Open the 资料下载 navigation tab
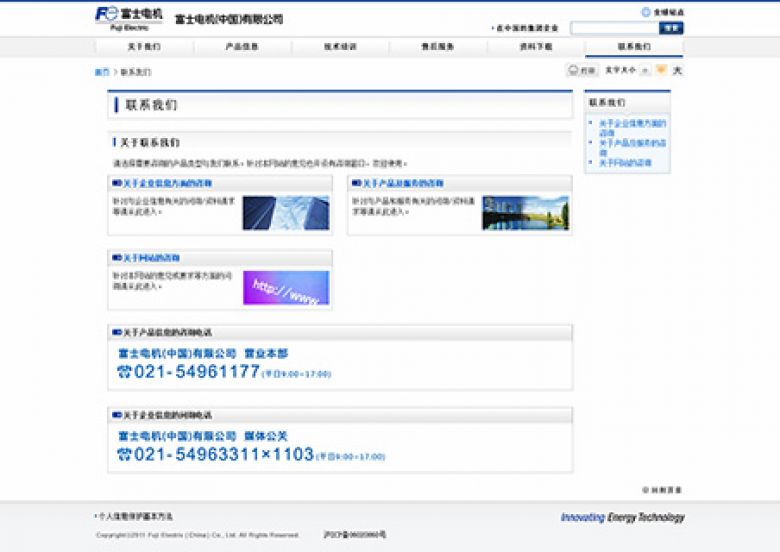This screenshot has width=780, height=552. [536, 47]
